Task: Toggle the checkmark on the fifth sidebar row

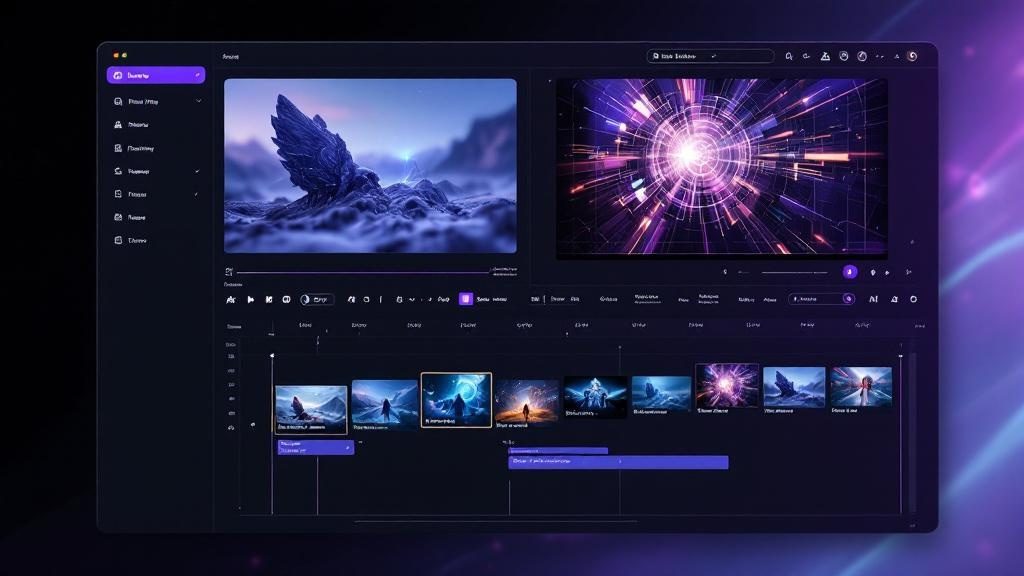Action: pyautogui.click(x=197, y=171)
